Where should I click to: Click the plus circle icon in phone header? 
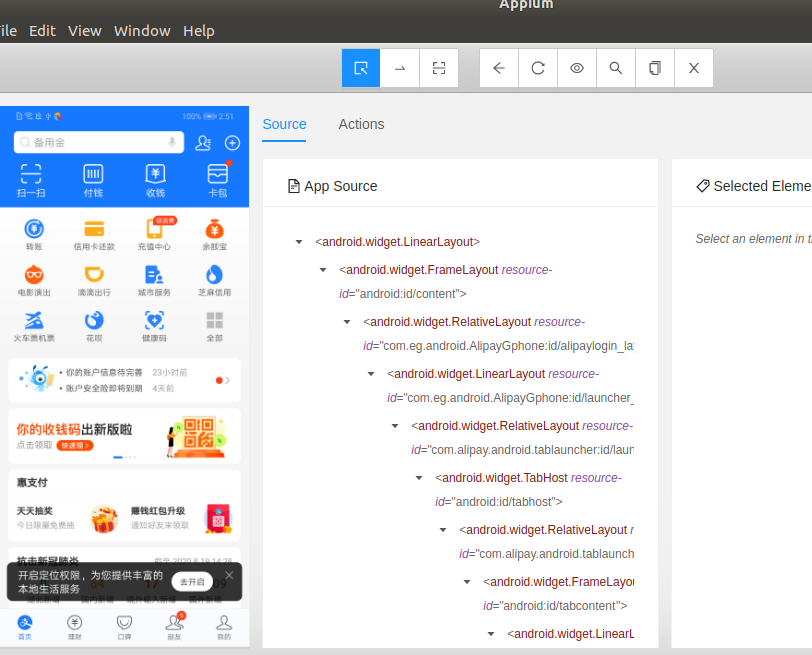(232, 143)
